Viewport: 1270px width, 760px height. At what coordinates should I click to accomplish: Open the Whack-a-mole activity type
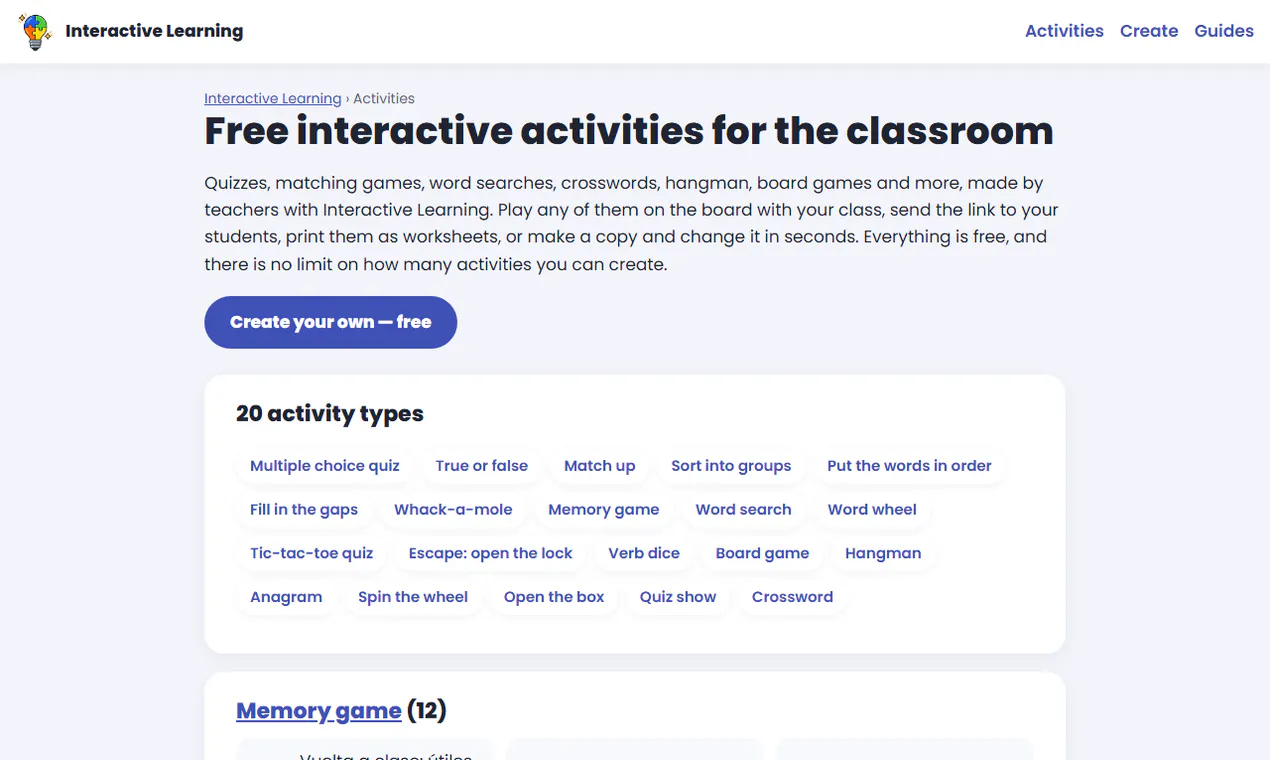click(453, 510)
